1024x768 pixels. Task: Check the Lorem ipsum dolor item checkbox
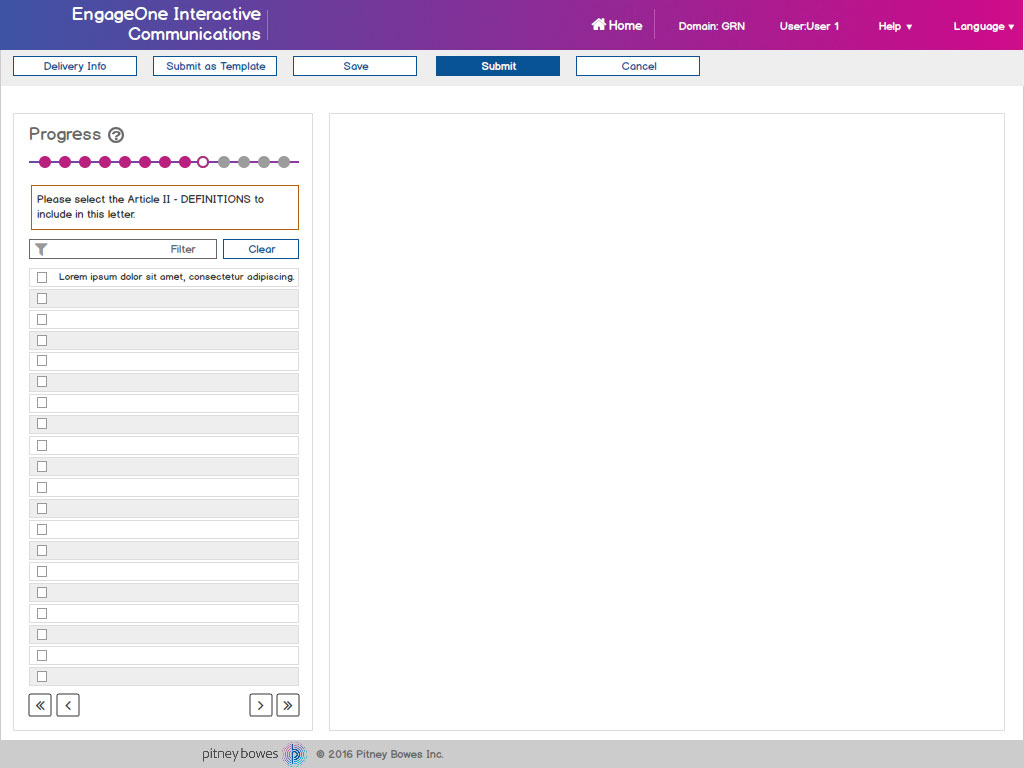coord(42,277)
